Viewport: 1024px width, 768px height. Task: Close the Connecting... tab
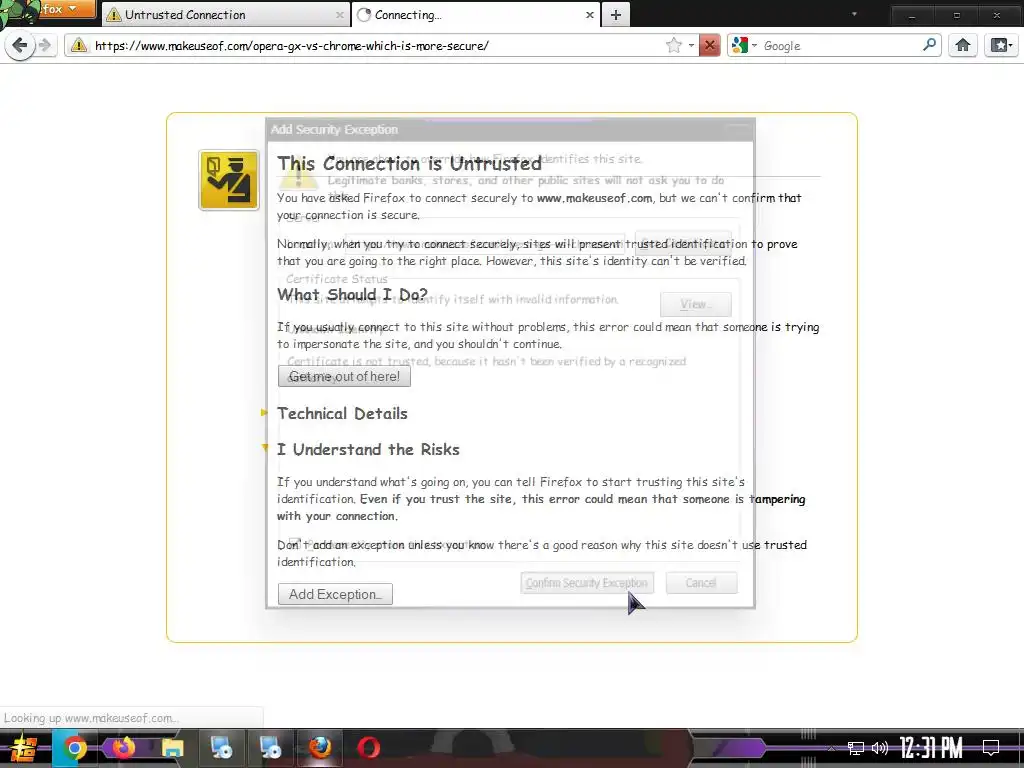click(589, 14)
